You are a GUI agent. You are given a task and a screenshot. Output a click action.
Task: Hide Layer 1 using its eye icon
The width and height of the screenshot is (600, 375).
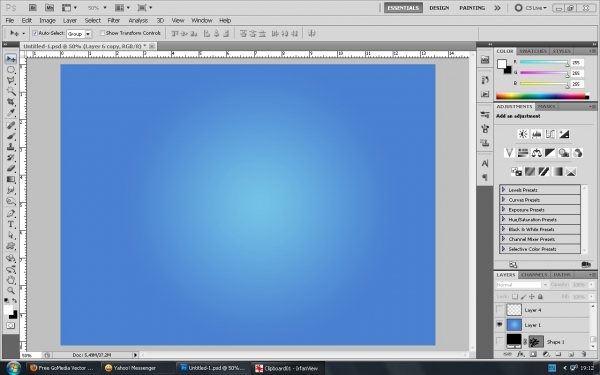coord(499,325)
